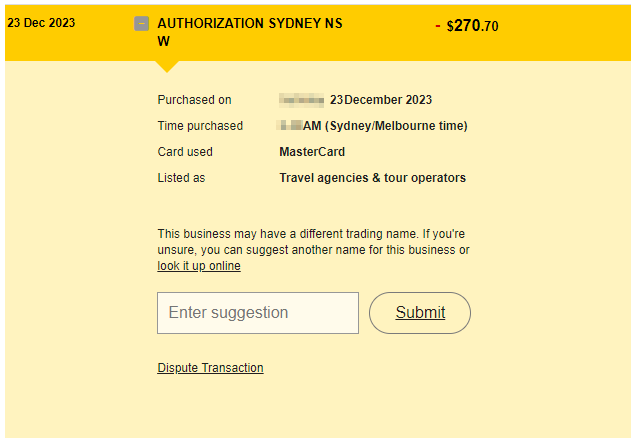The width and height of the screenshot is (636, 442).
Task: Select the MasterCard card value
Action: (x=312, y=152)
